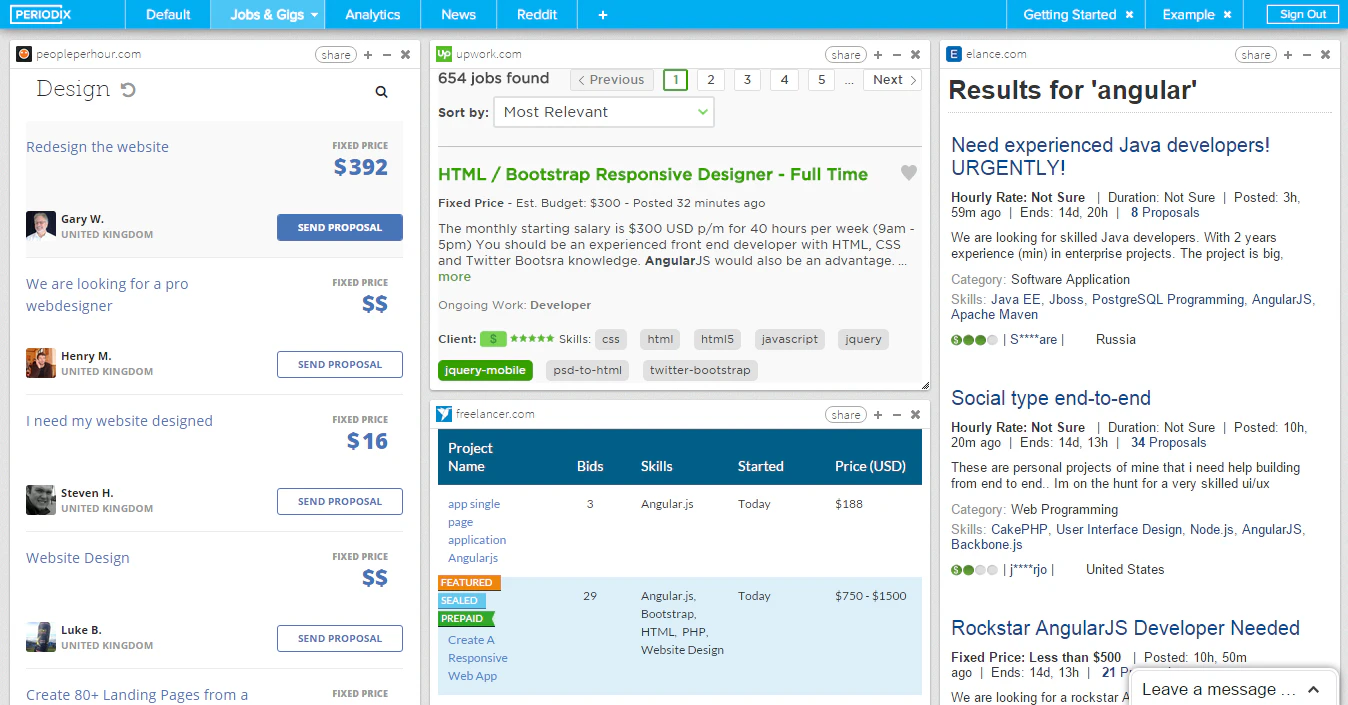1348x705 pixels.
Task: Open app single page application Angularjs project
Action: 476,531
